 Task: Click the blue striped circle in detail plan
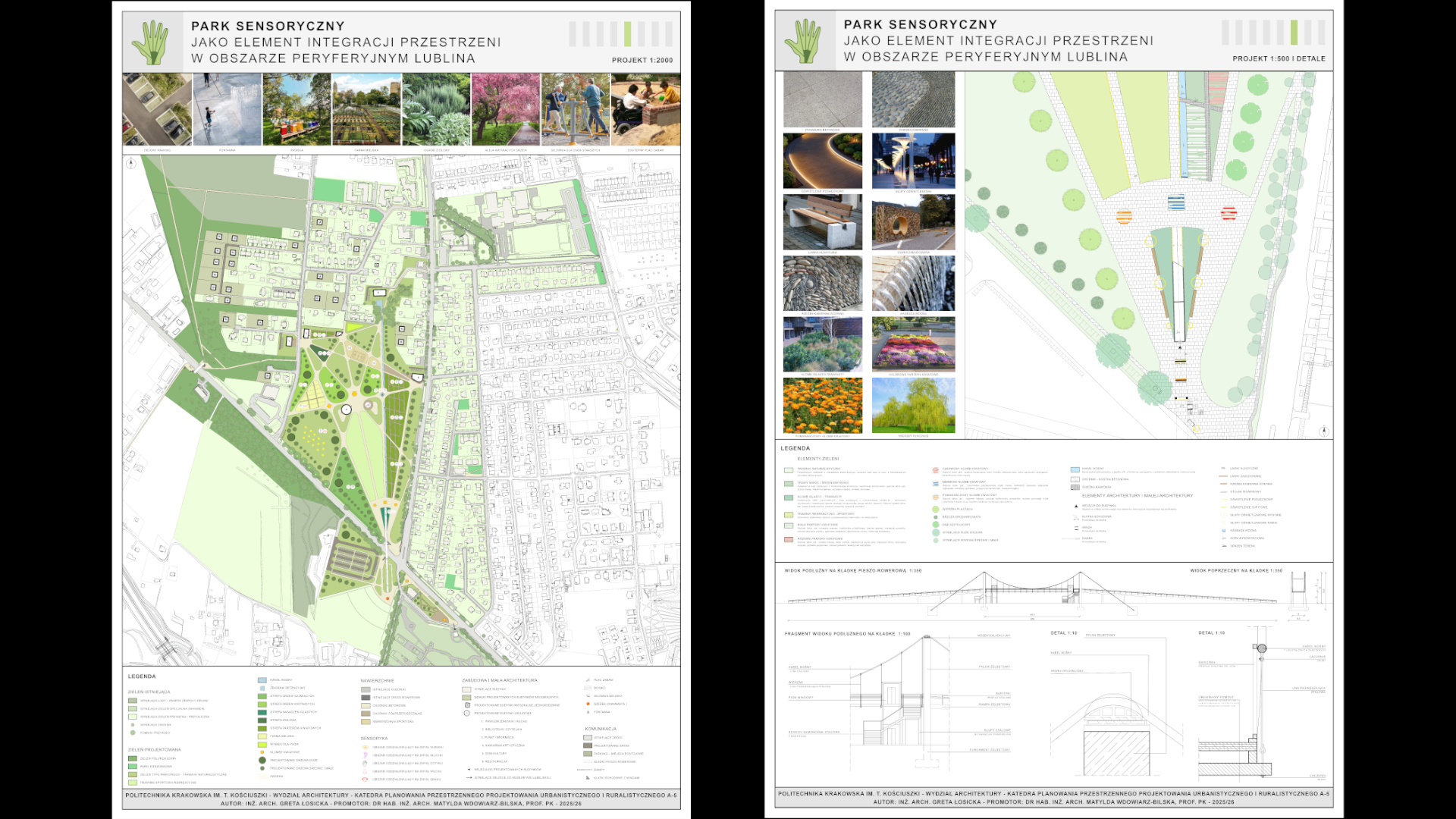pos(1175,202)
